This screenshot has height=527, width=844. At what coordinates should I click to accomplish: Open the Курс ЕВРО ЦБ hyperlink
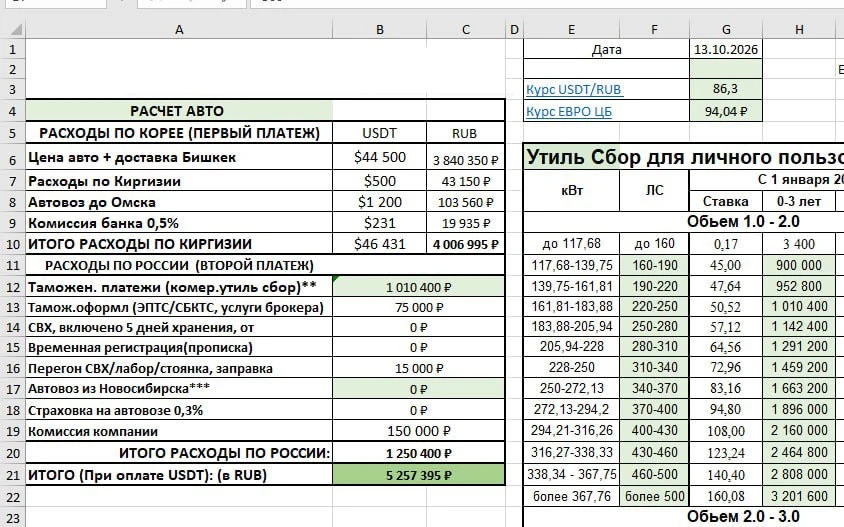(x=569, y=111)
